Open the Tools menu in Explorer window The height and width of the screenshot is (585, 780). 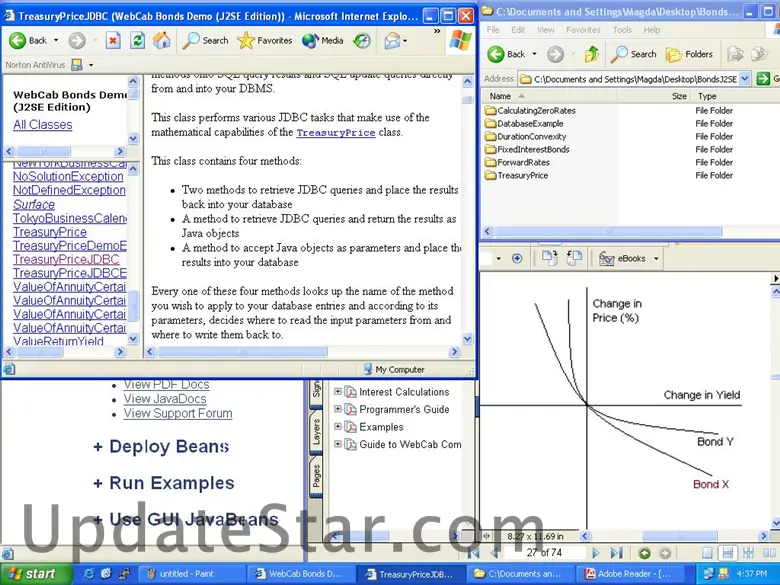coord(622,30)
